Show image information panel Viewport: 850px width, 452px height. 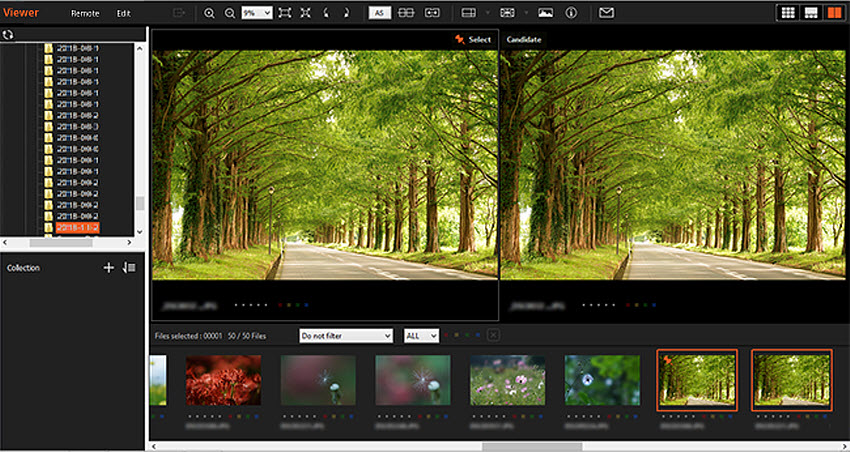(x=571, y=13)
